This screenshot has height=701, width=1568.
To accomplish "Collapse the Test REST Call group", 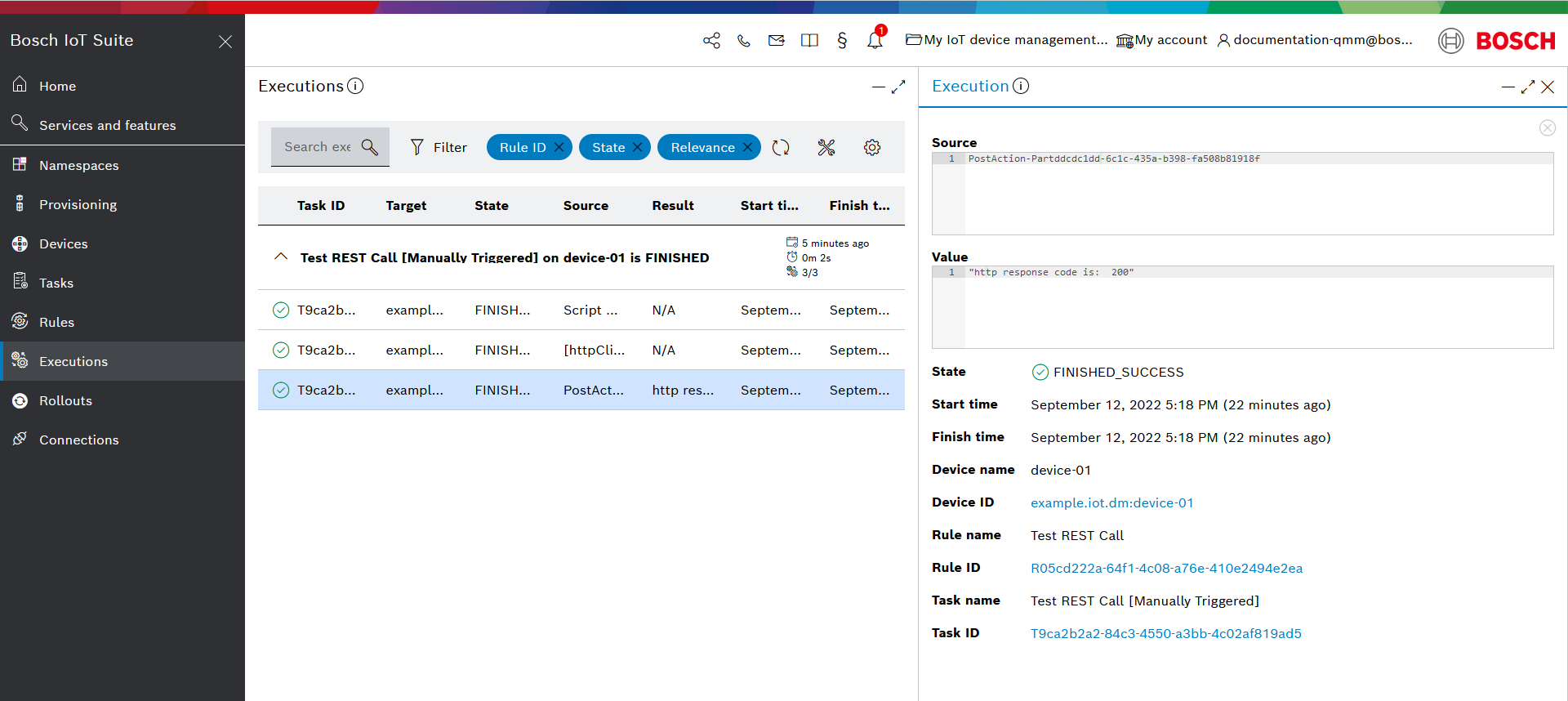I will tap(281, 257).
